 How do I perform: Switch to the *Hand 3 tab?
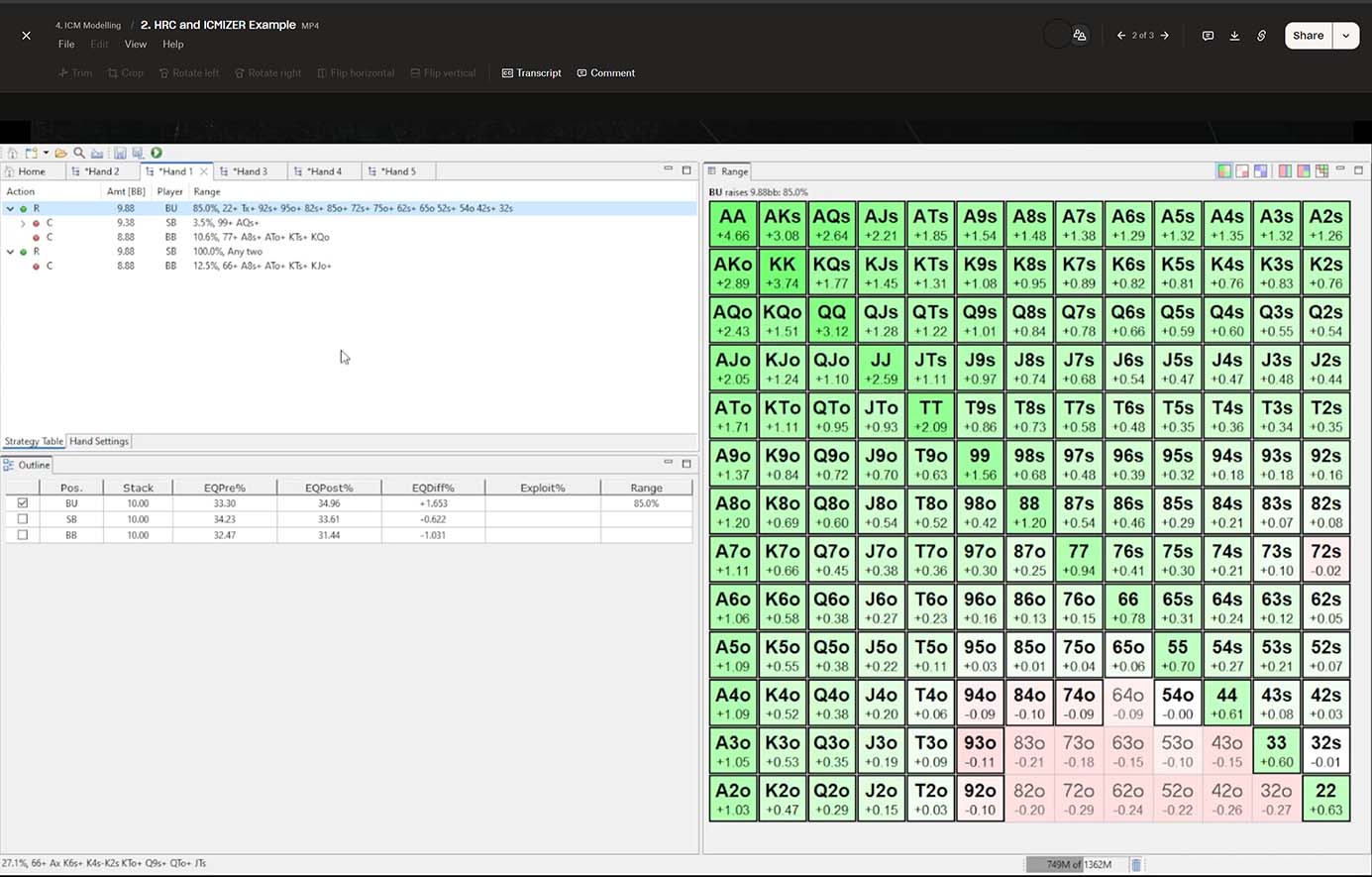pos(250,171)
